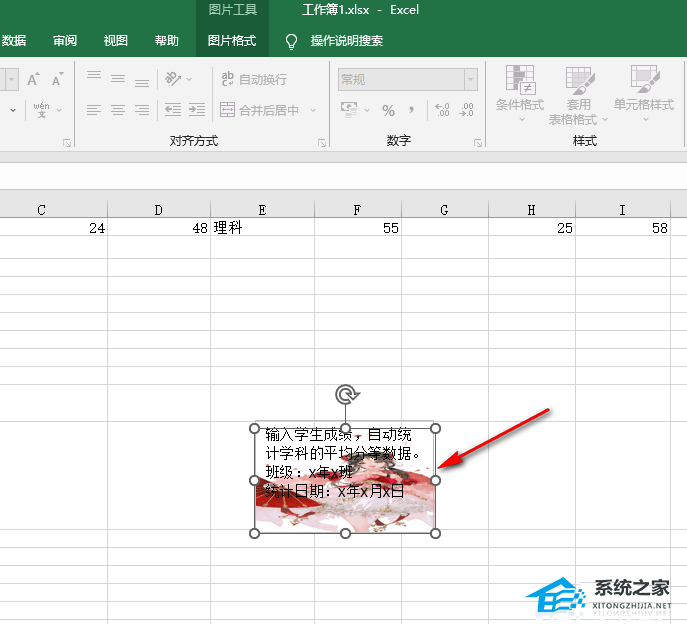This screenshot has width=687, height=624.
Task: Expand the conditional formatting (条件格式) menu
Action: 520,96
